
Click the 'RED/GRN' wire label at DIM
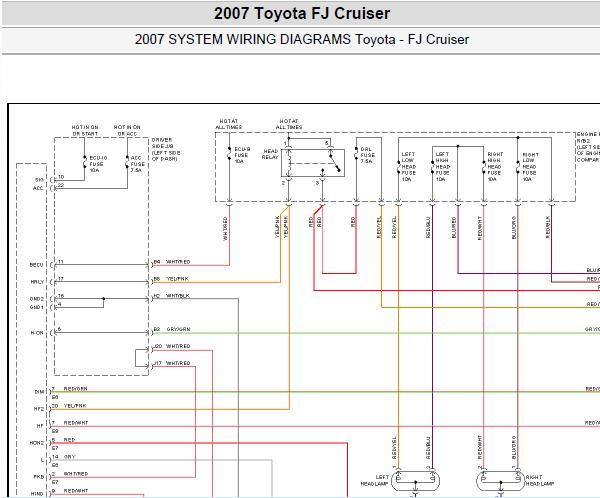pyautogui.click(x=75, y=389)
